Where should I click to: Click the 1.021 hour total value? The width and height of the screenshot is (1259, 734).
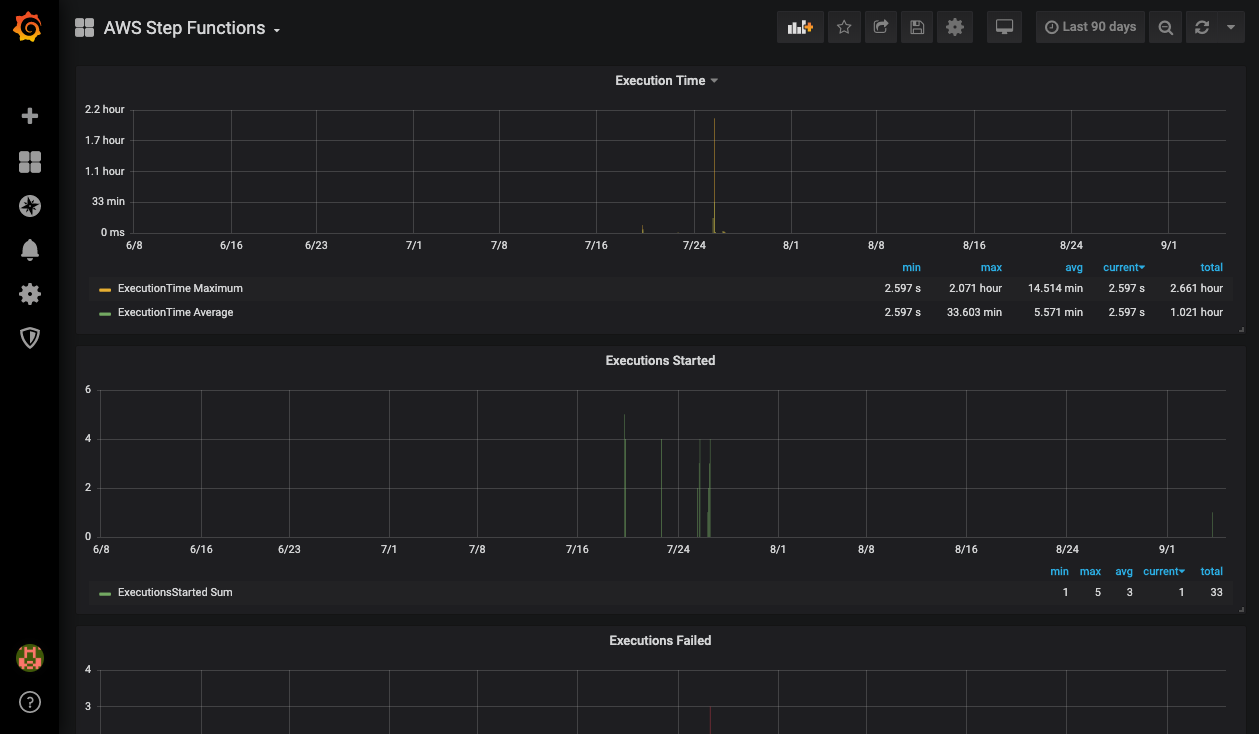[1196, 313]
